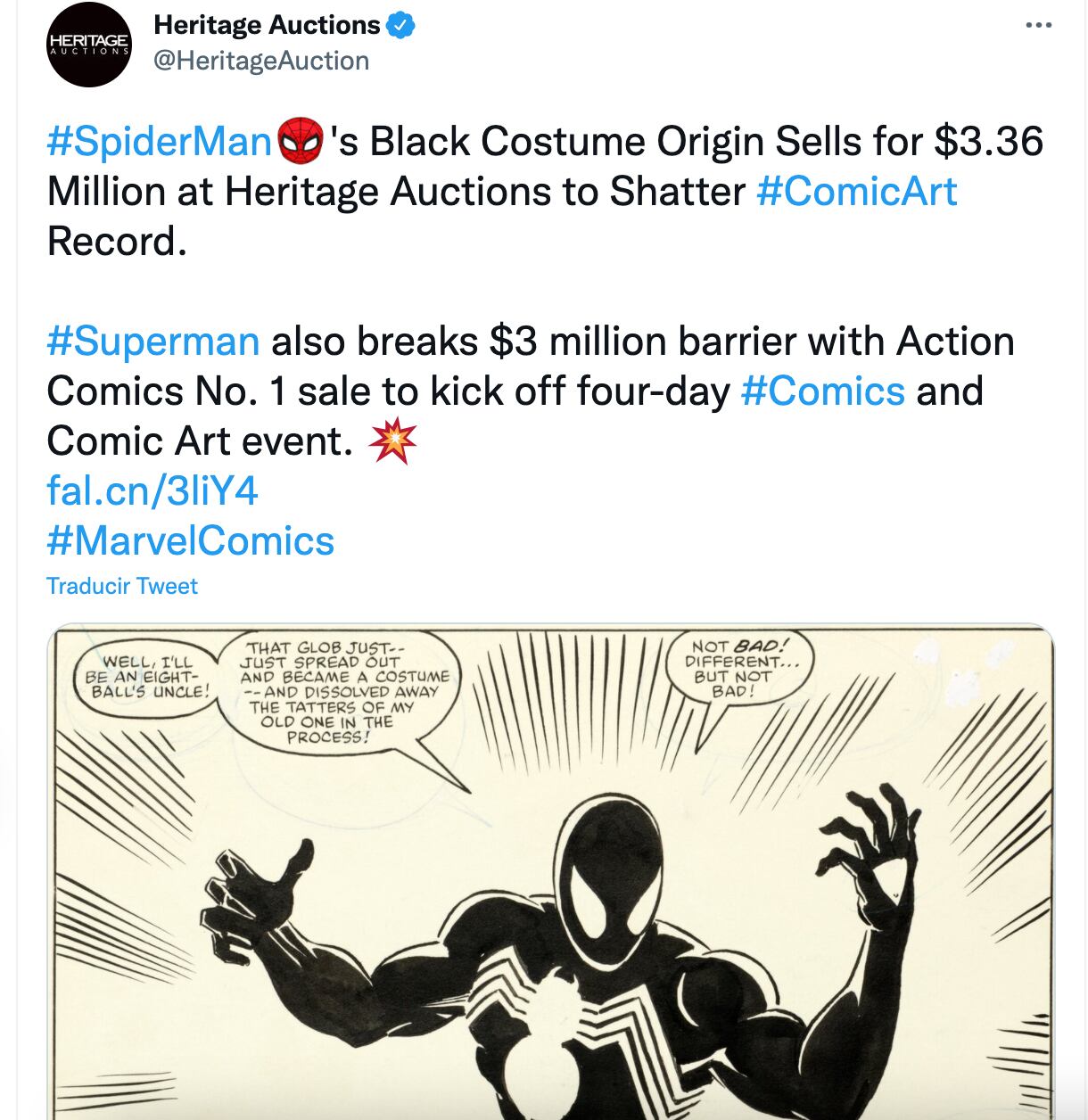Viewport: 1088px width, 1120px height.
Task: Click Traducir Tweet to translate
Action: [122, 586]
